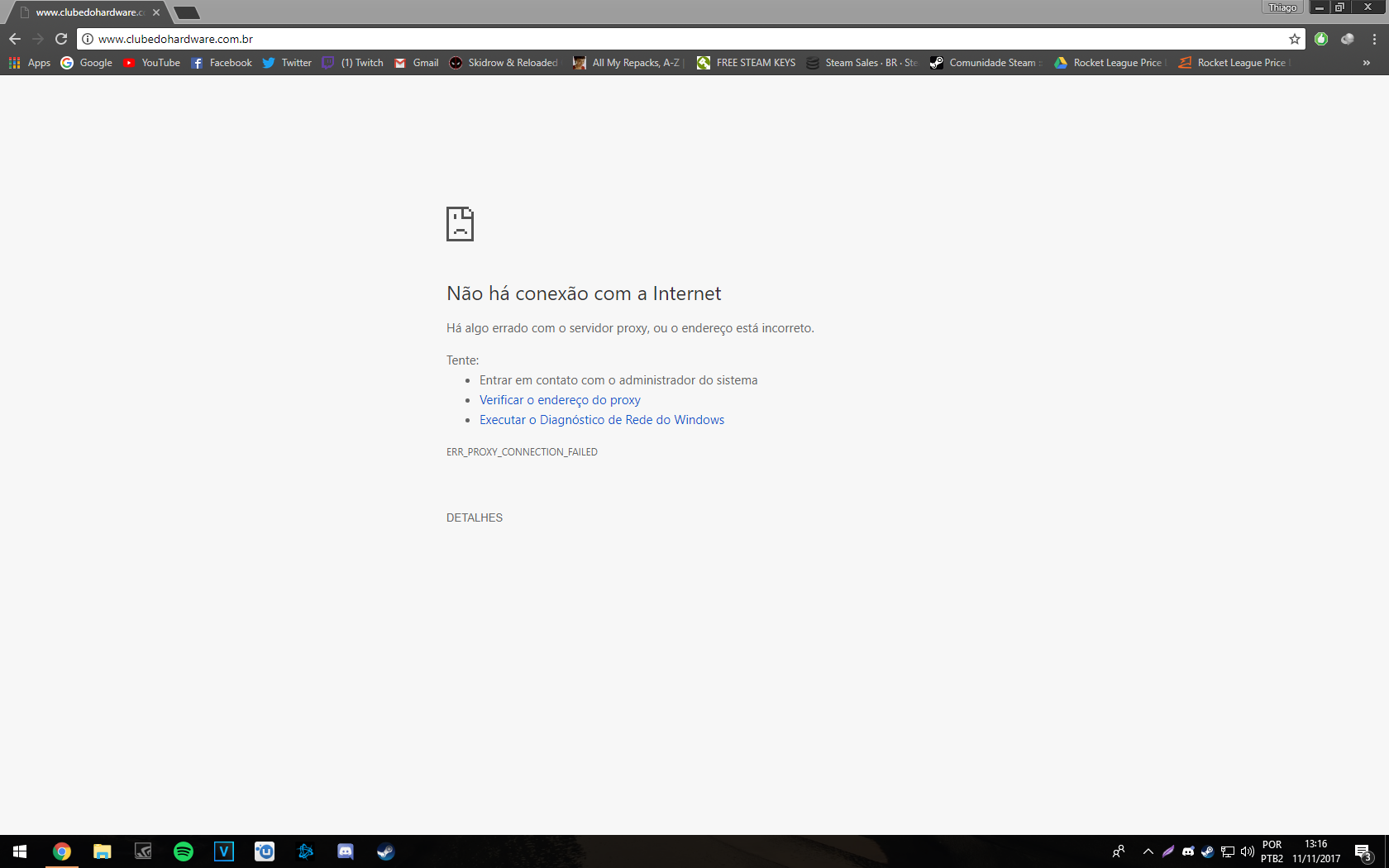The width and height of the screenshot is (1389, 868).
Task: Open the Twitter bookmark
Action: (287, 63)
